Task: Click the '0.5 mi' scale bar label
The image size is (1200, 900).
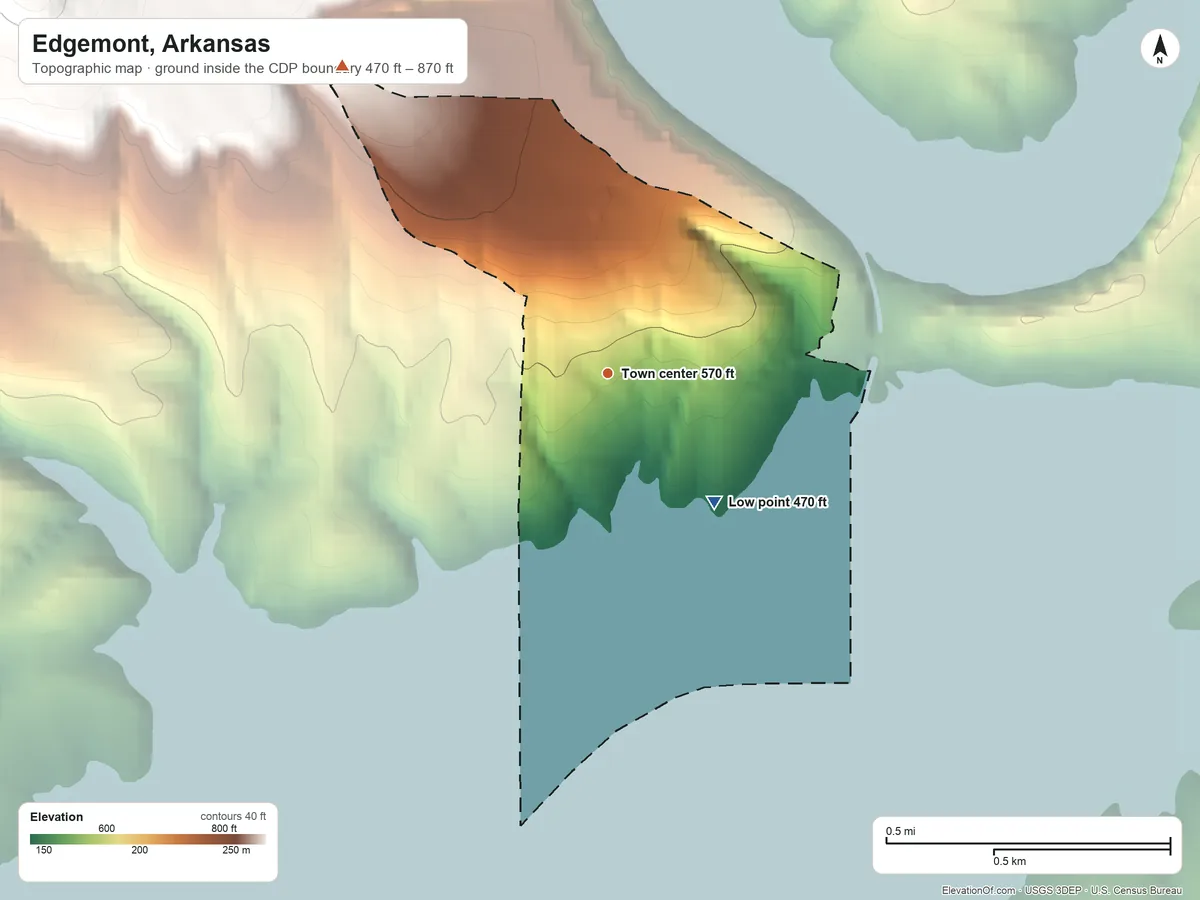Action: point(901,831)
